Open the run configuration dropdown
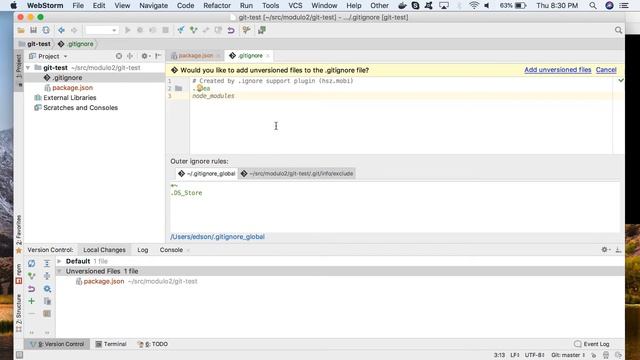640x360 pixels. coord(102,30)
